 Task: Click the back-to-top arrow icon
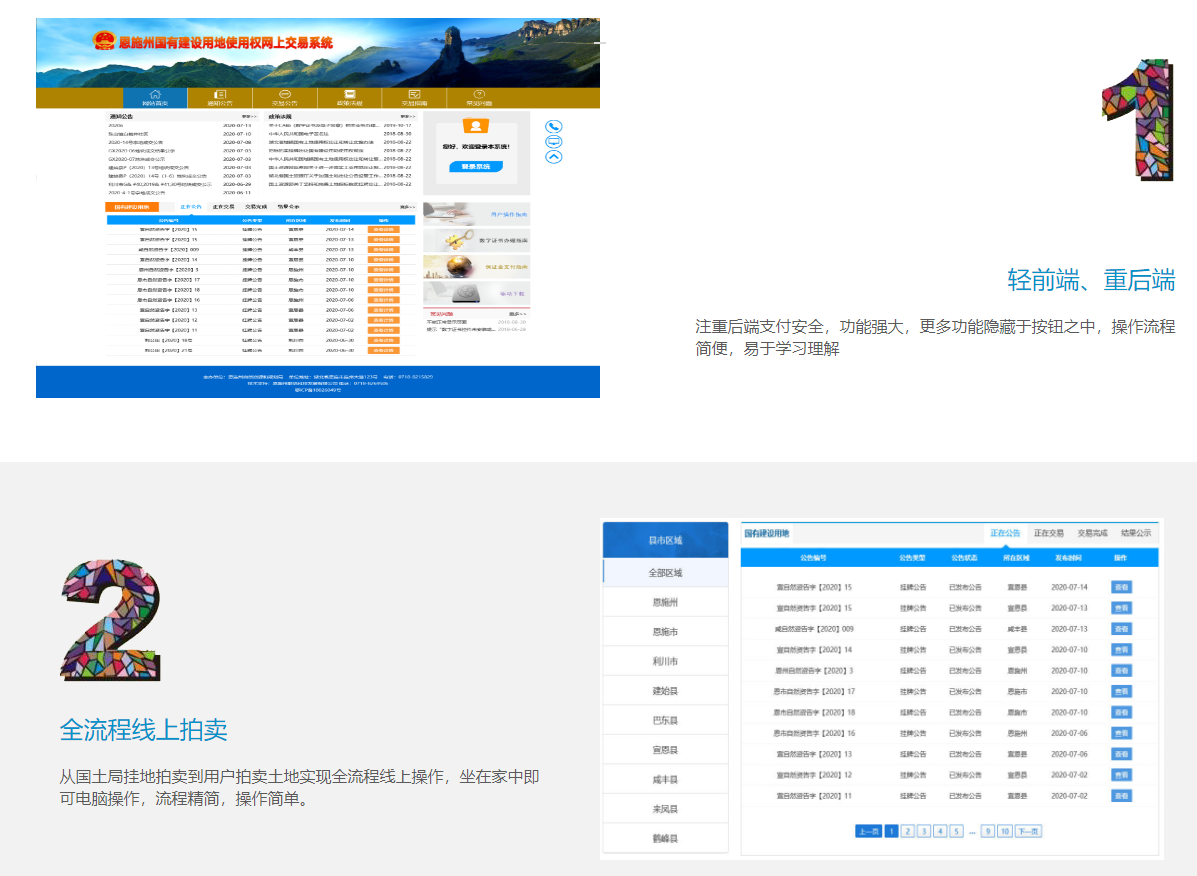coord(554,157)
